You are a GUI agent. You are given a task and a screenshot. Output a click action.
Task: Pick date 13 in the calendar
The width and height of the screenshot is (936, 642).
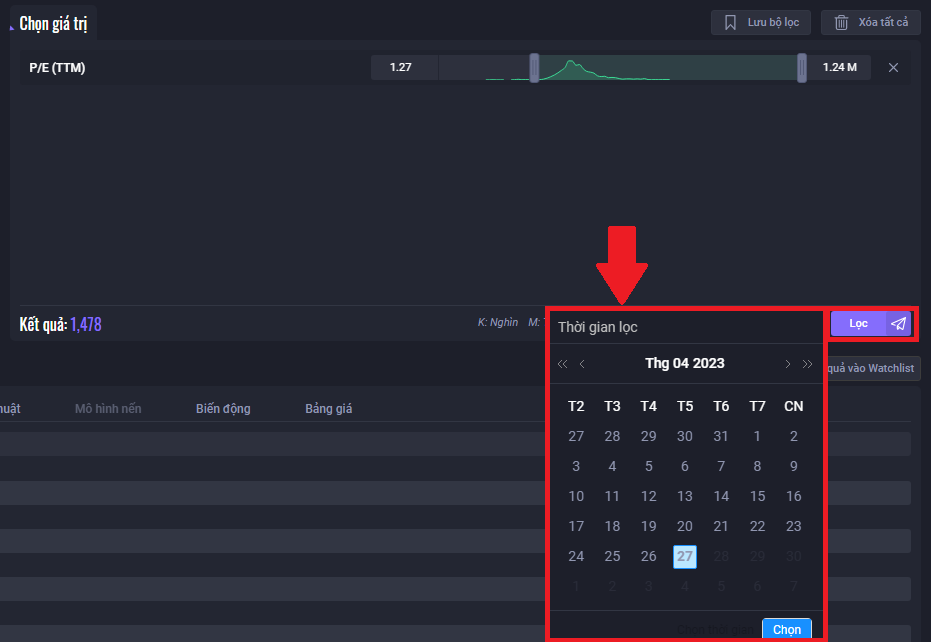685,497
